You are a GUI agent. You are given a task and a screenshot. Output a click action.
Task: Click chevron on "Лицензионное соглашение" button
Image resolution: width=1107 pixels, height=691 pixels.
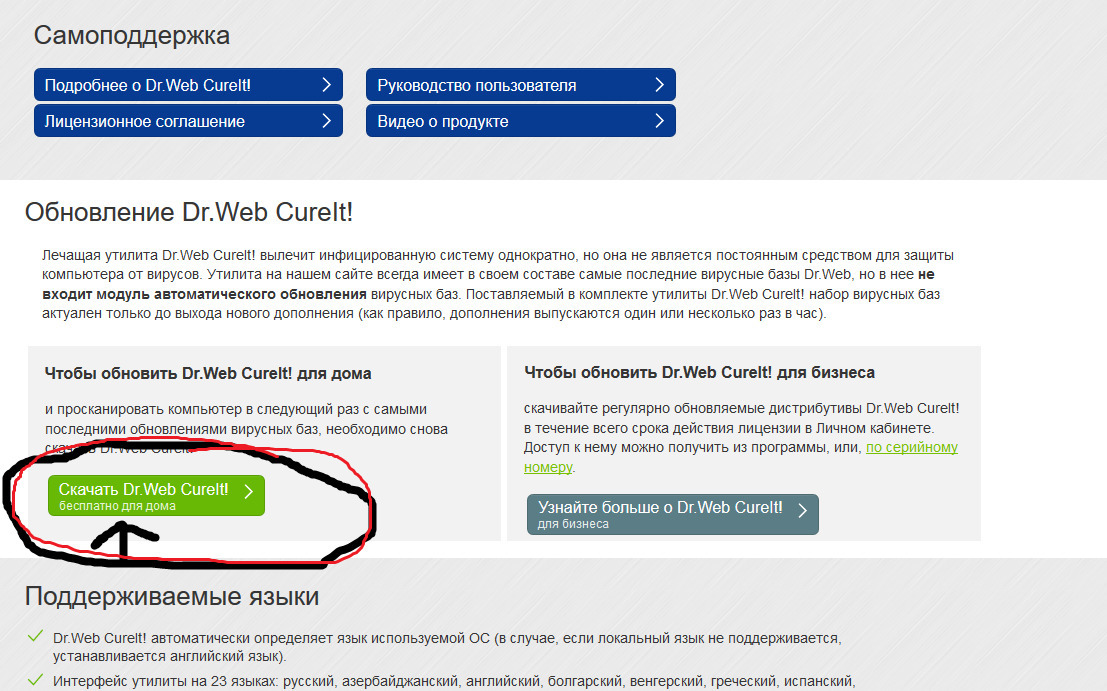click(x=326, y=121)
